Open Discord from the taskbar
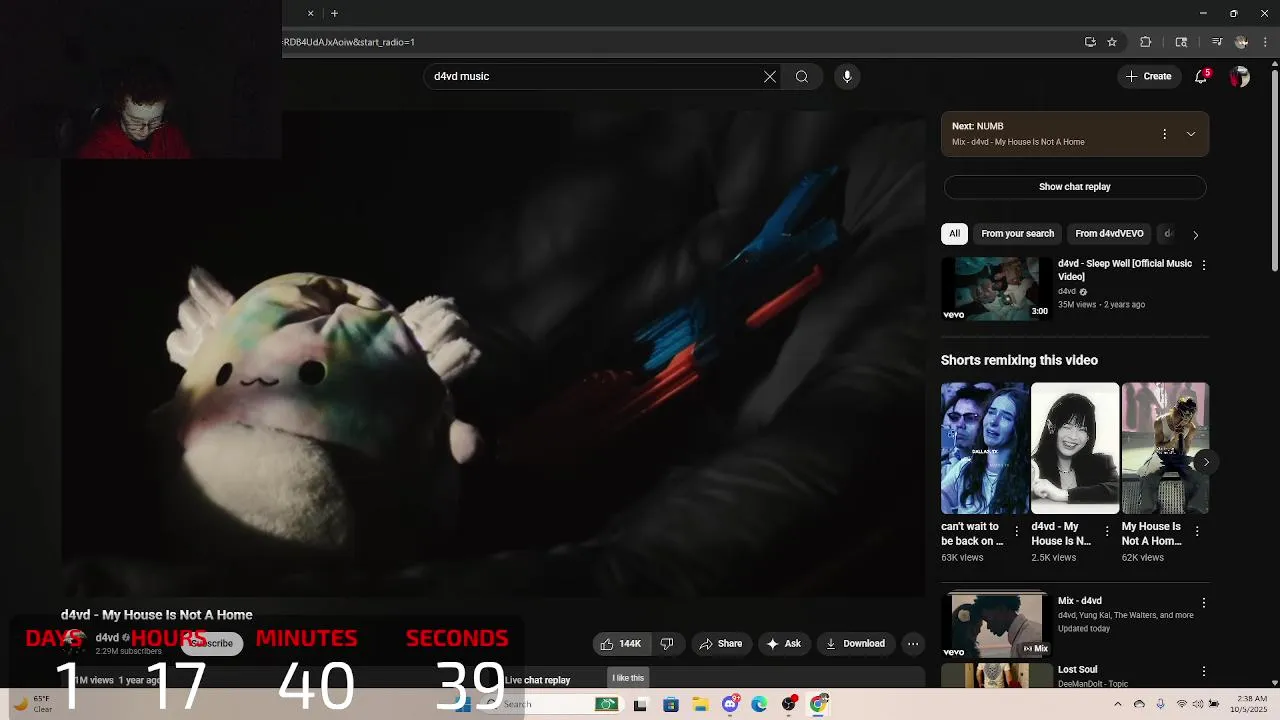Image resolution: width=1280 pixels, height=720 pixels. point(731,704)
